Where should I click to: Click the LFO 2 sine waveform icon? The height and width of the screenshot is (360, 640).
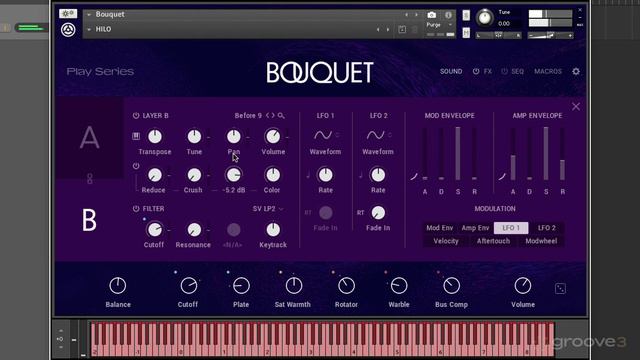click(x=375, y=135)
